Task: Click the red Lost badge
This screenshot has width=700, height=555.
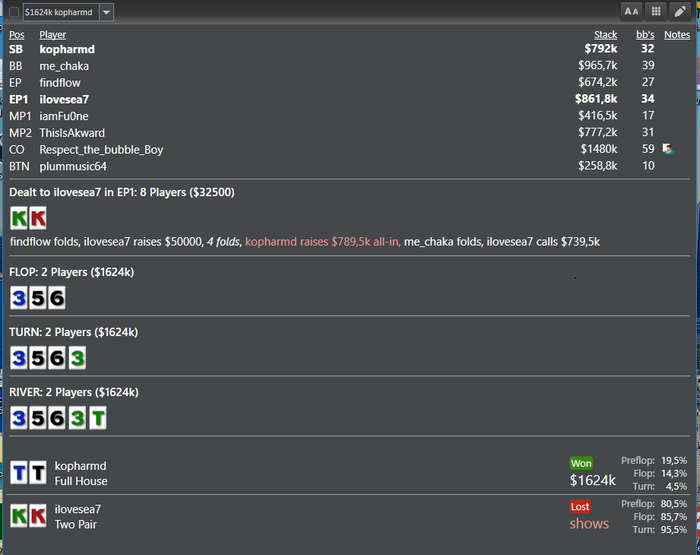Action: pos(580,507)
